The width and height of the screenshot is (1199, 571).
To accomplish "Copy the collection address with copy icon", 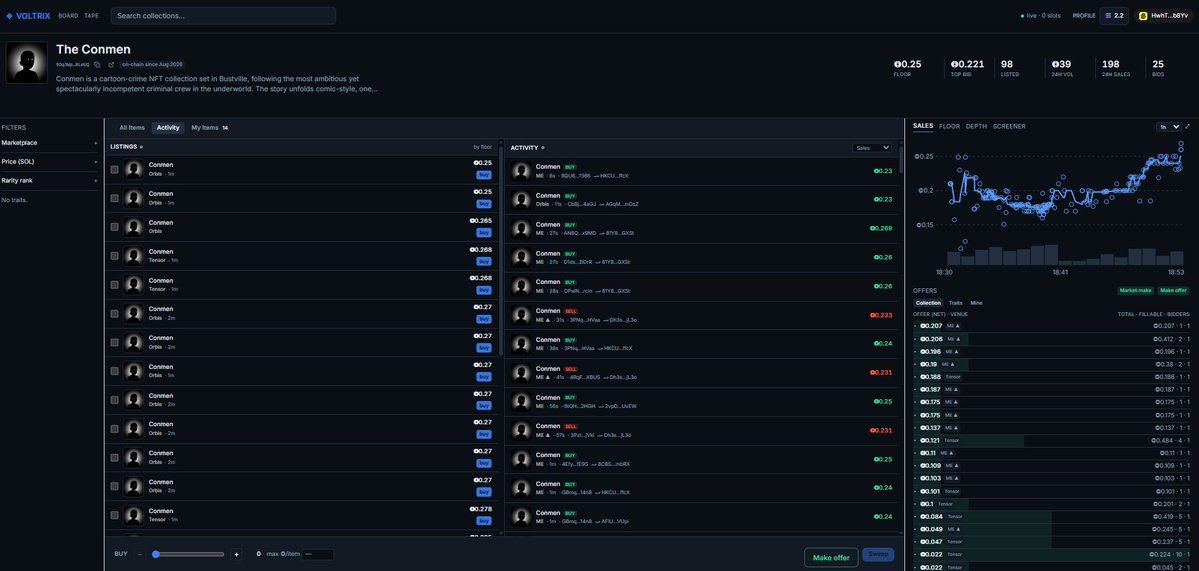I will click(97, 65).
